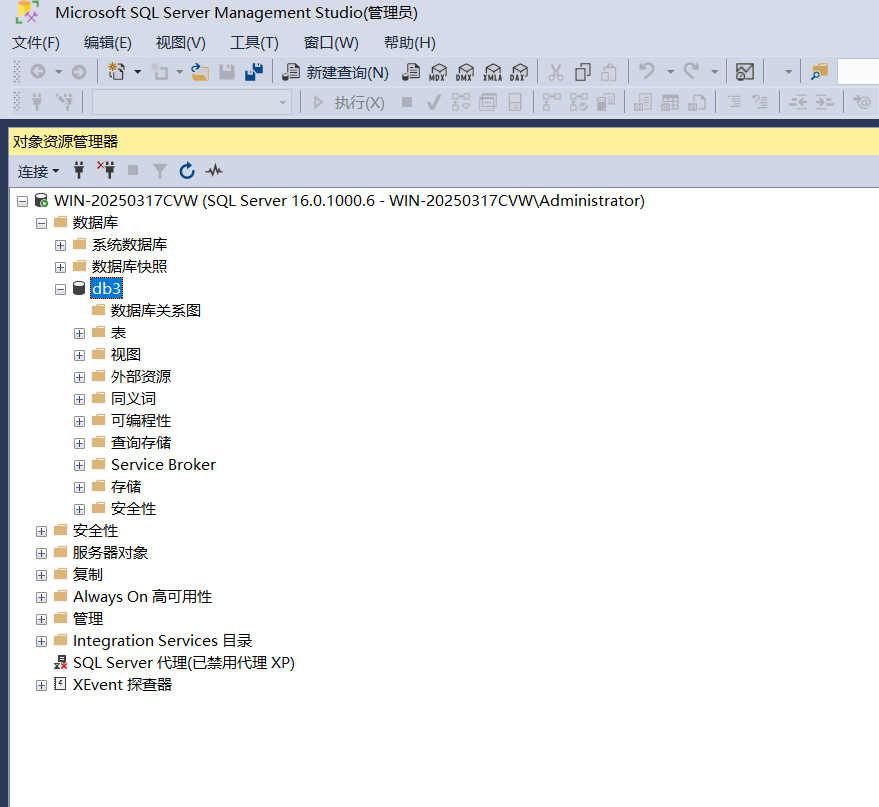Click the undo arrow icon

click(x=647, y=71)
